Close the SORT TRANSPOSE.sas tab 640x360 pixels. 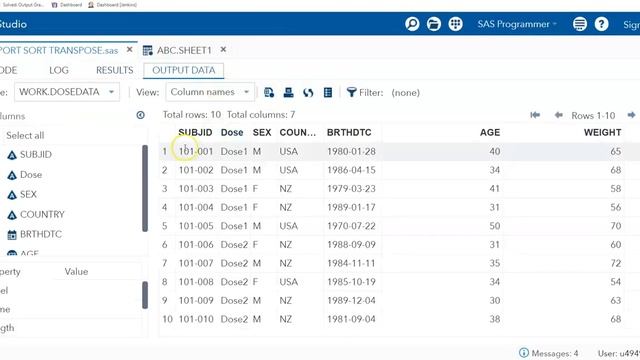(129, 49)
